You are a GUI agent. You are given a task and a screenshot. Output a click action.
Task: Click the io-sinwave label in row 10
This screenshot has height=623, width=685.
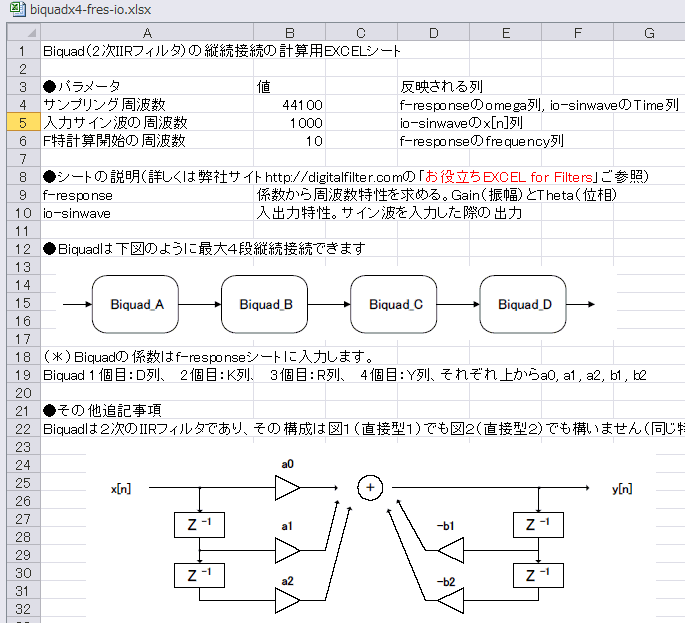tap(76, 213)
